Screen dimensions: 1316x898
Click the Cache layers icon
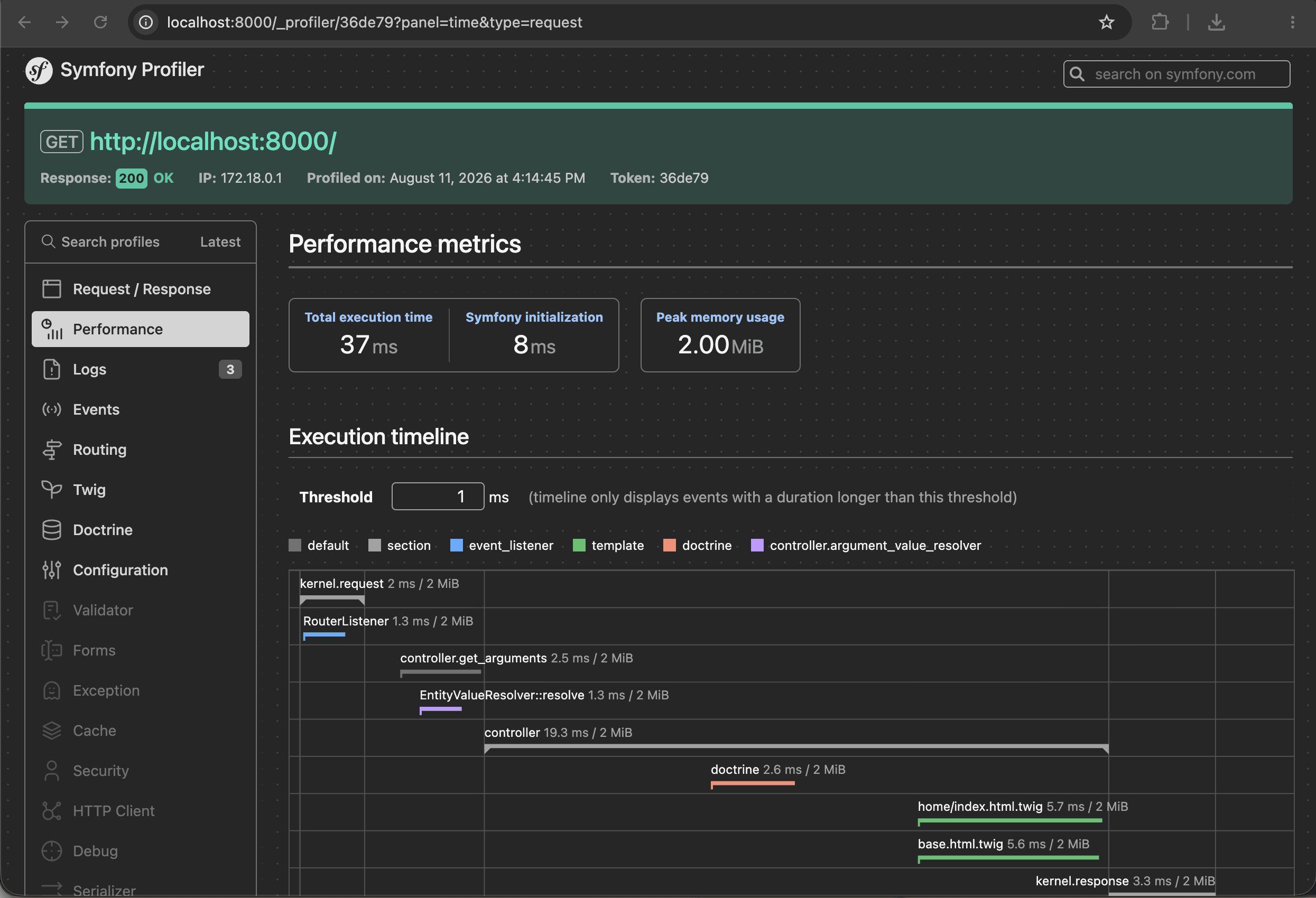pyautogui.click(x=52, y=731)
